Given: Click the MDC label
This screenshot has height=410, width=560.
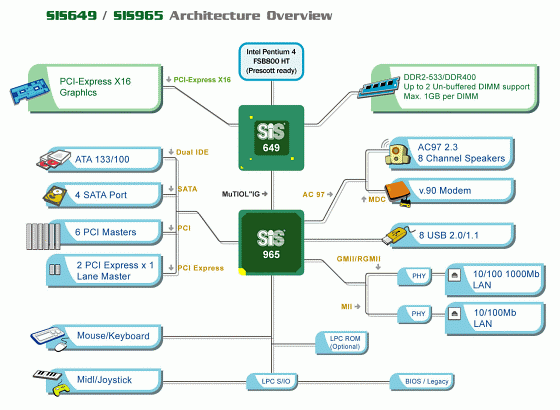Looking at the screenshot, I should pos(377,199).
